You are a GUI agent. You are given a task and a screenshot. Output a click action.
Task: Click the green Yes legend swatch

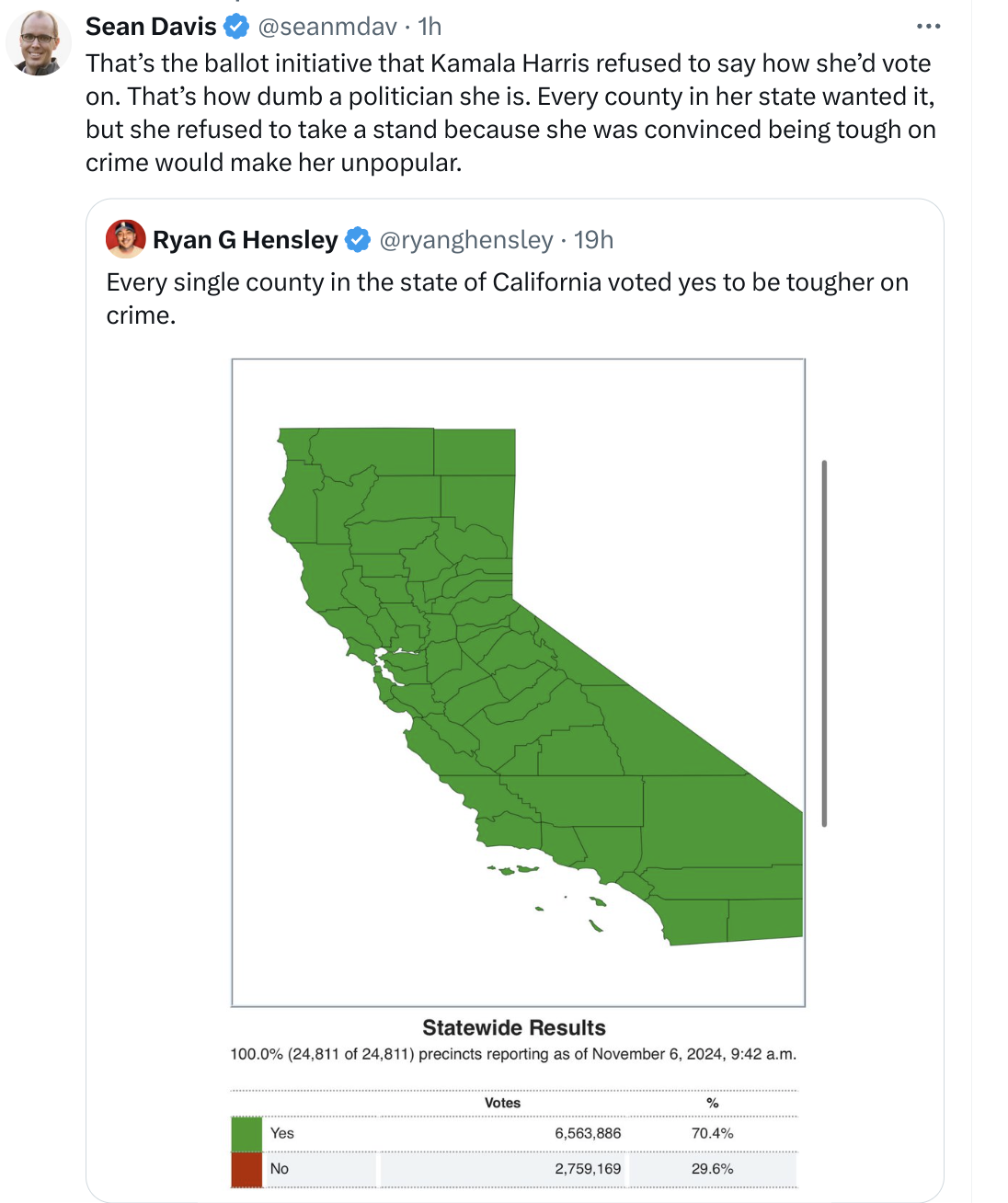pyautogui.click(x=246, y=1134)
